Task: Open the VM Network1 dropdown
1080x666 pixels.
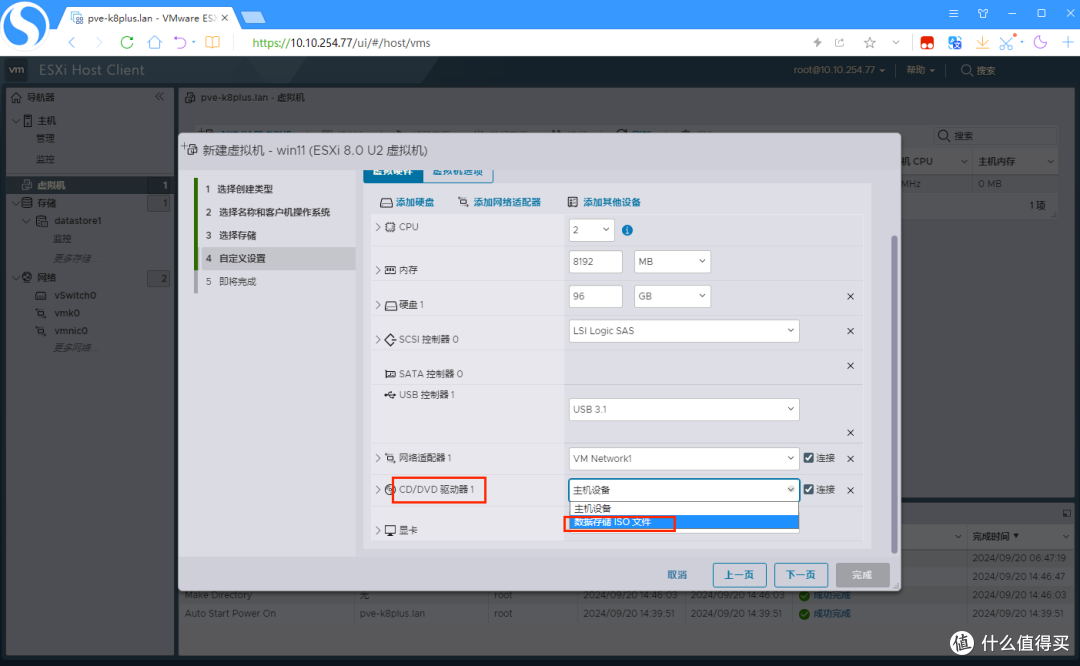Action: coord(683,459)
